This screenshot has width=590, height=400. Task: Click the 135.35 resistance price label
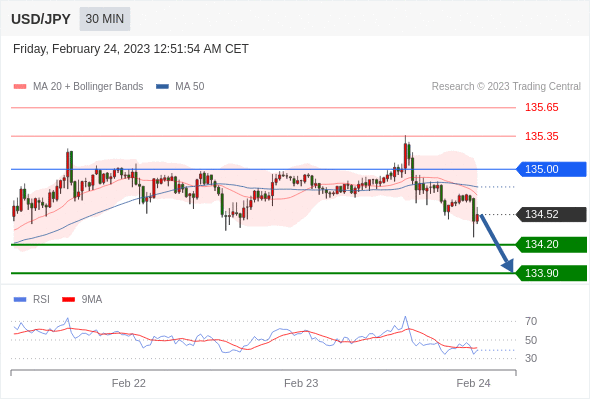pyautogui.click(x=541, y=136)
